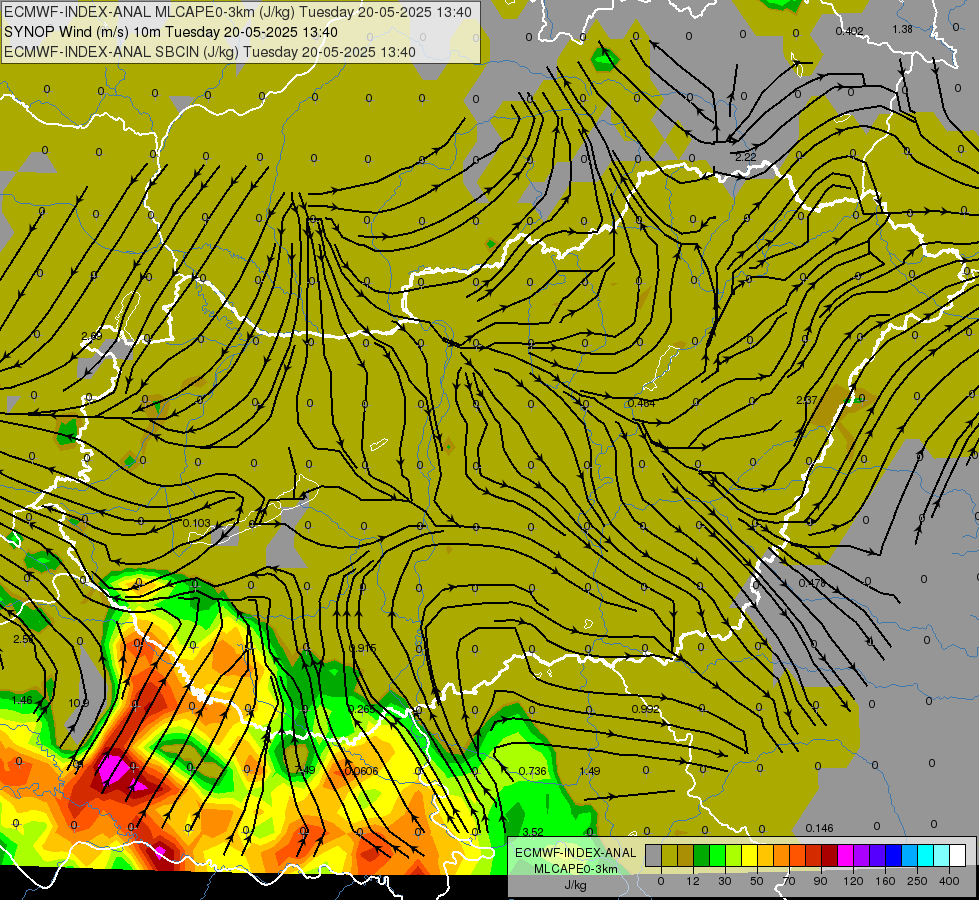Click the map value '0.0606'
This screenshot has width=979, height=900.
click(362, 771)
